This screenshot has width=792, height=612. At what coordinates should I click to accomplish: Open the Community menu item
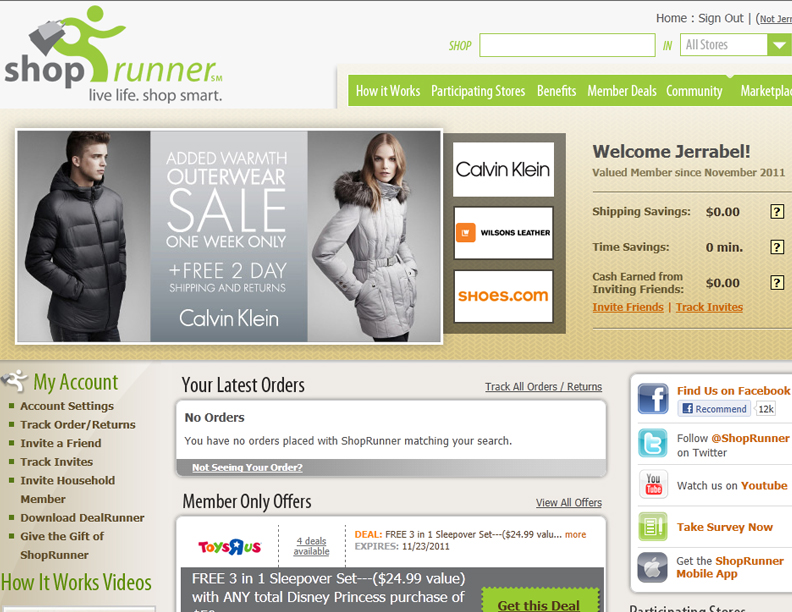pos(694,91)
